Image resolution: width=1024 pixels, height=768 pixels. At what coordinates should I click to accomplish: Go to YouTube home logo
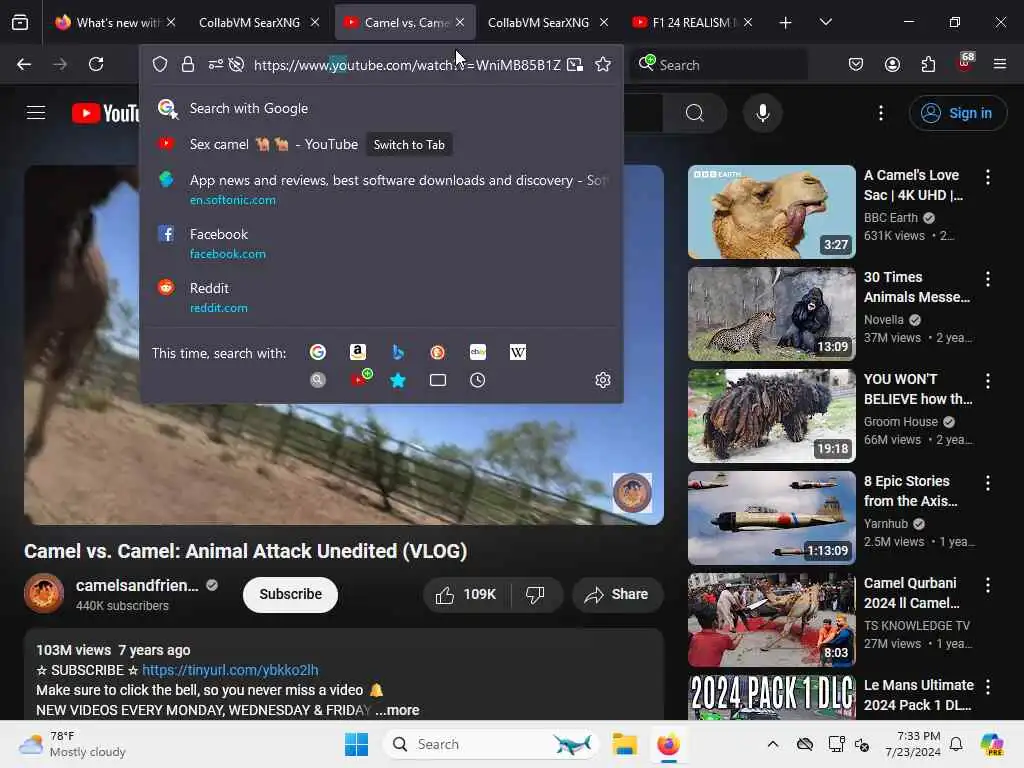point(104,113)
